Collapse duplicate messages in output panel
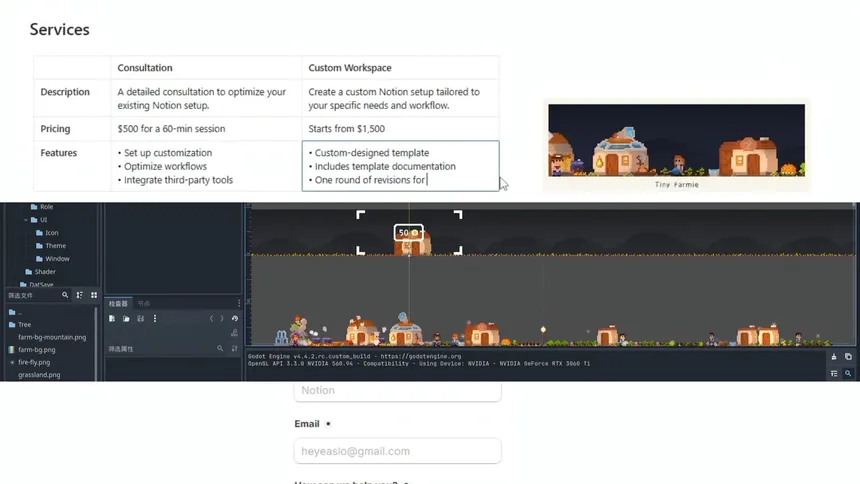The image size is (860, 484). 834,373
